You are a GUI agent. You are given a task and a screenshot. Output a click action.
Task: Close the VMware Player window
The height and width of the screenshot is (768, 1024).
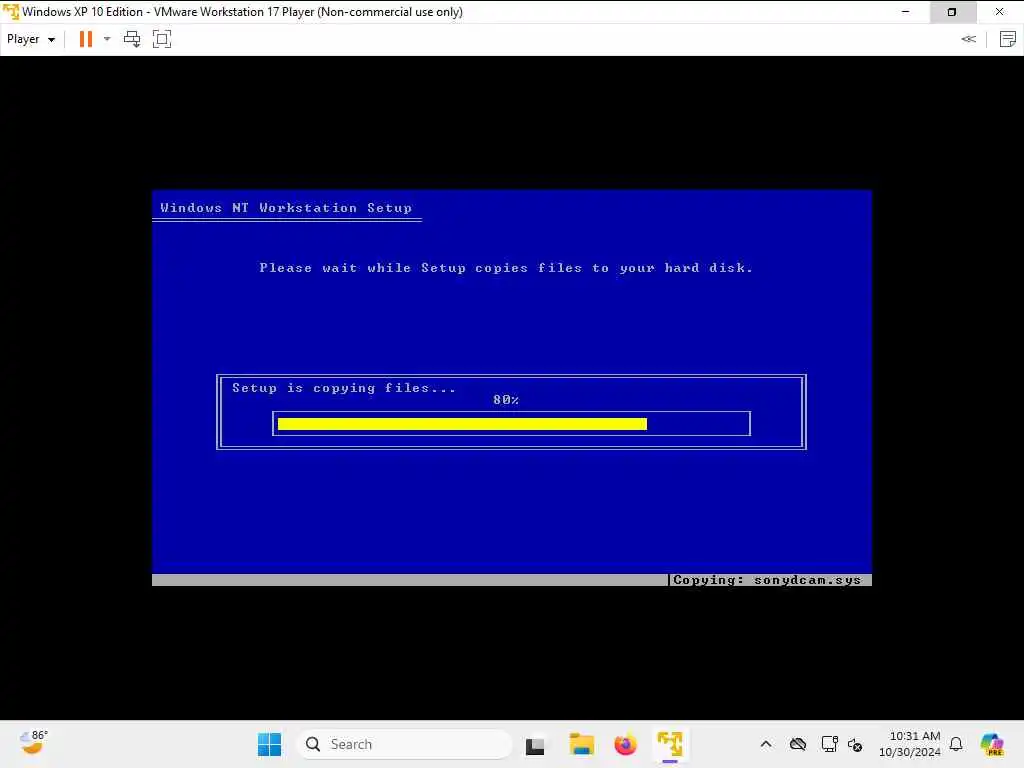(999, 12)
